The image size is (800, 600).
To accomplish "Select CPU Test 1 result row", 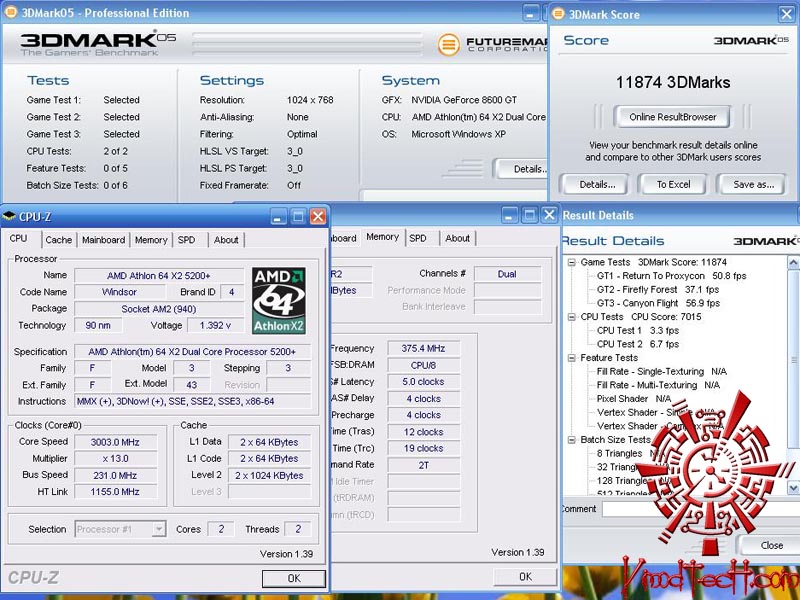I will (638, 330).
